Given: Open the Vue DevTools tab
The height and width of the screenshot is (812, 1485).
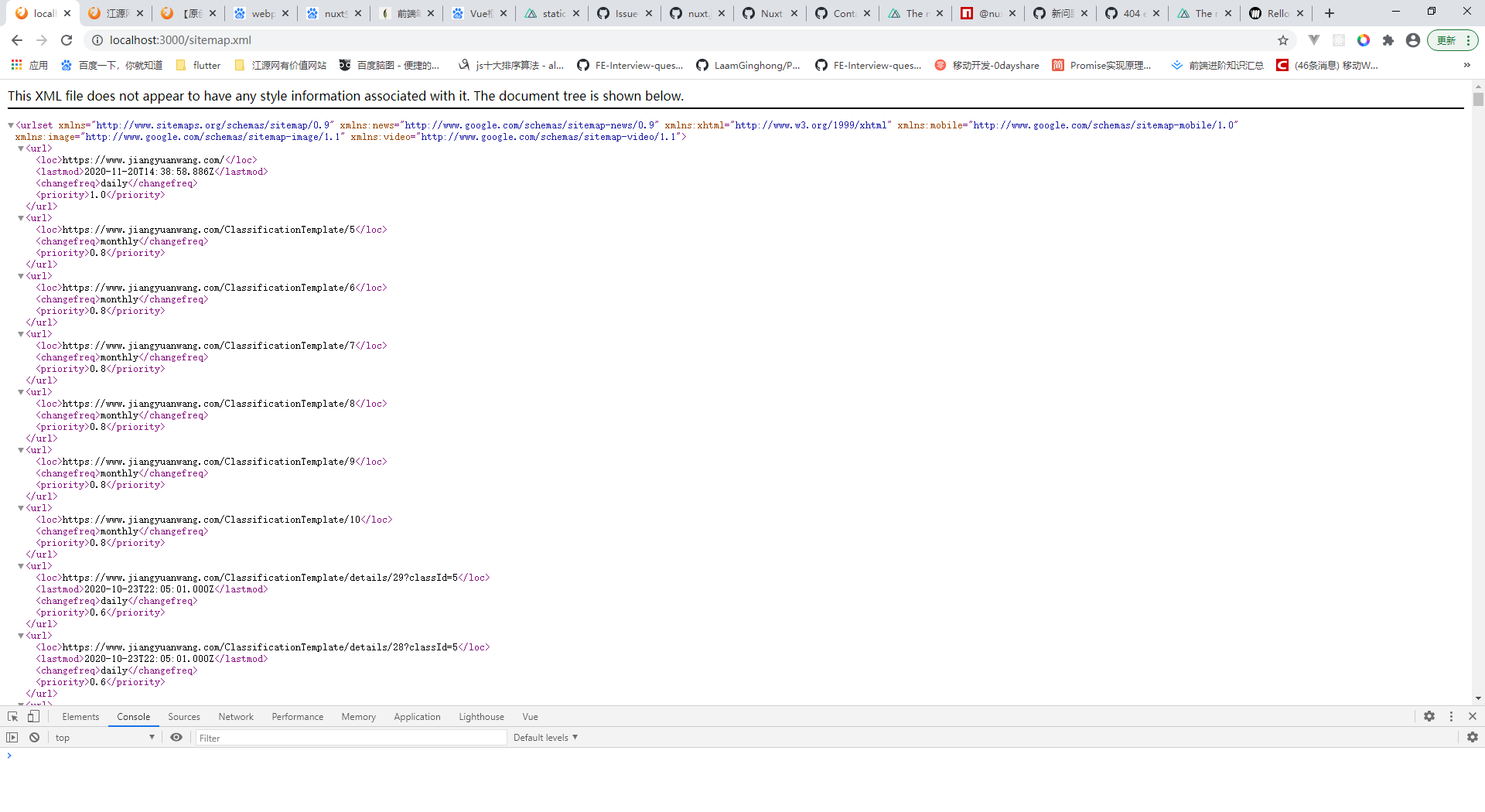Looking at the screenshot, I should tap(530, 717).
